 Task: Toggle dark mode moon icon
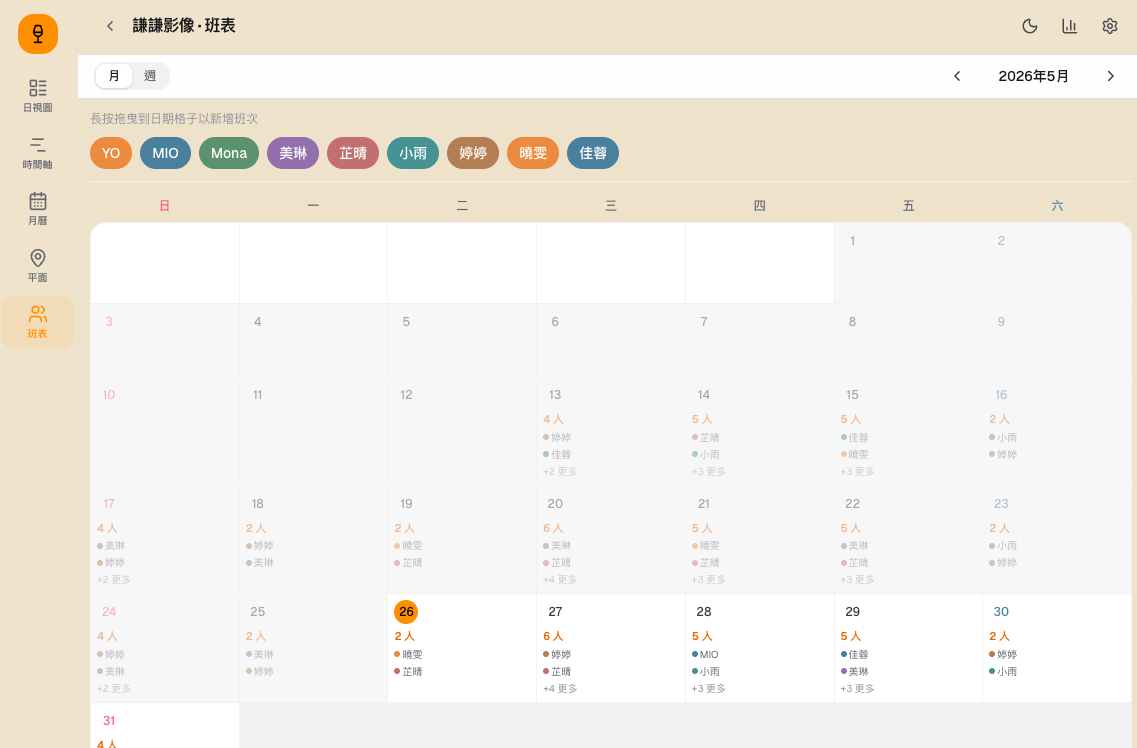1030,26
